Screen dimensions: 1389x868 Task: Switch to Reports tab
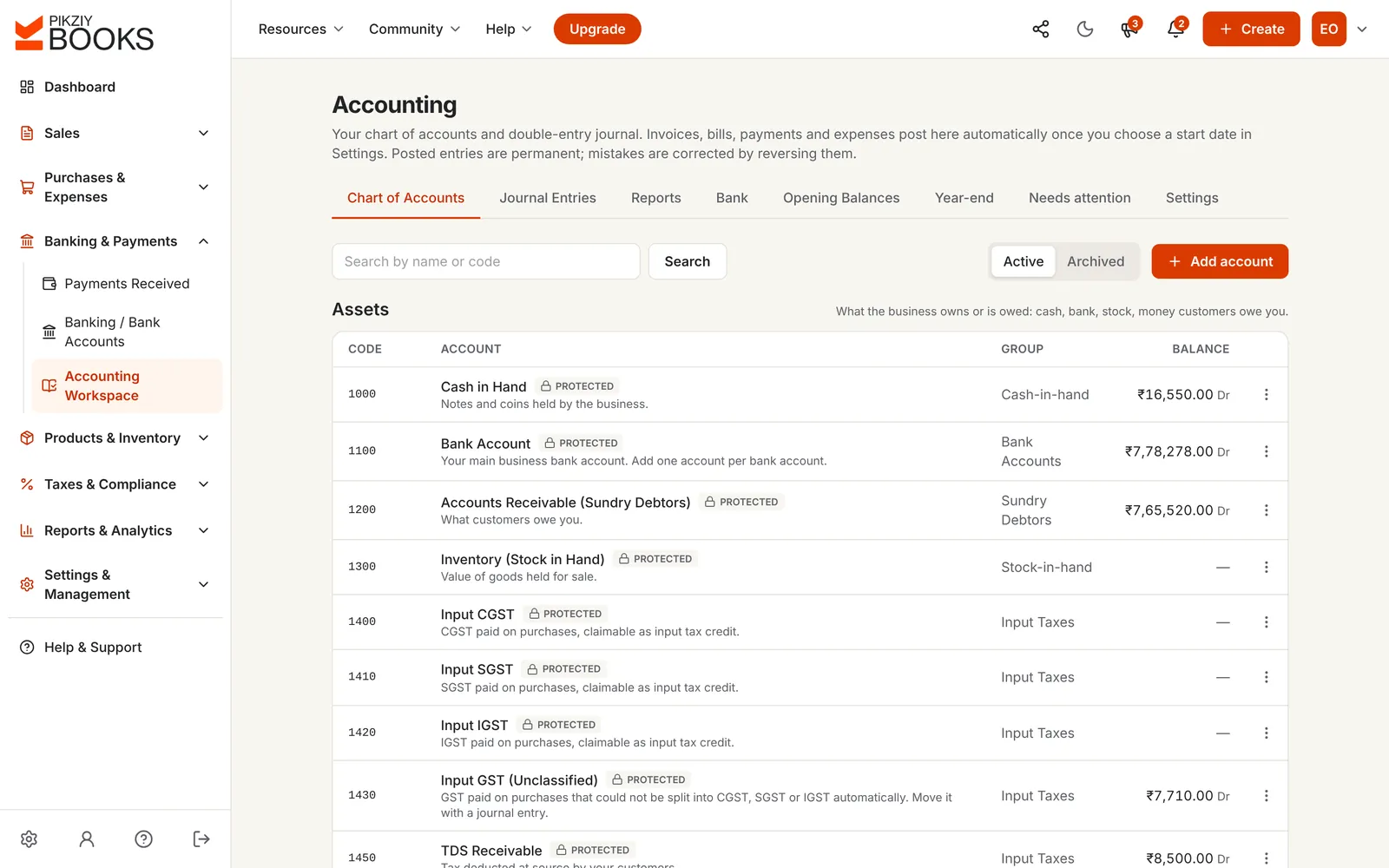coord(656,198)
